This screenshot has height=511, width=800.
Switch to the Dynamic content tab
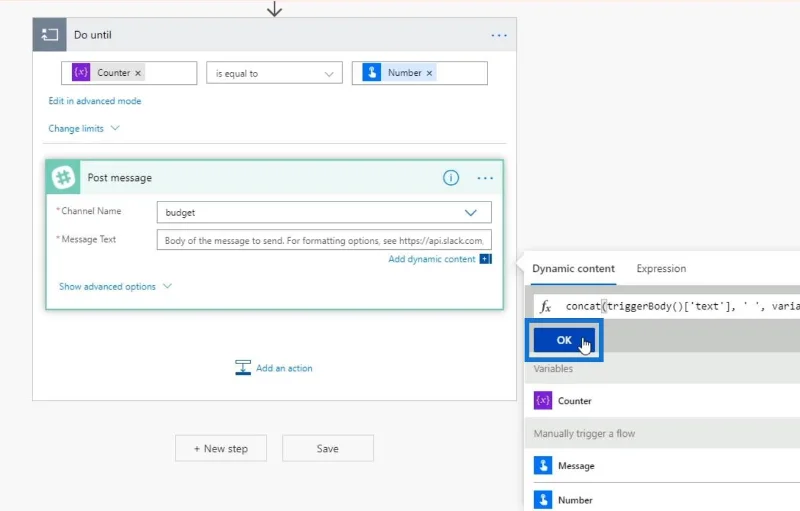pos(573,269)
